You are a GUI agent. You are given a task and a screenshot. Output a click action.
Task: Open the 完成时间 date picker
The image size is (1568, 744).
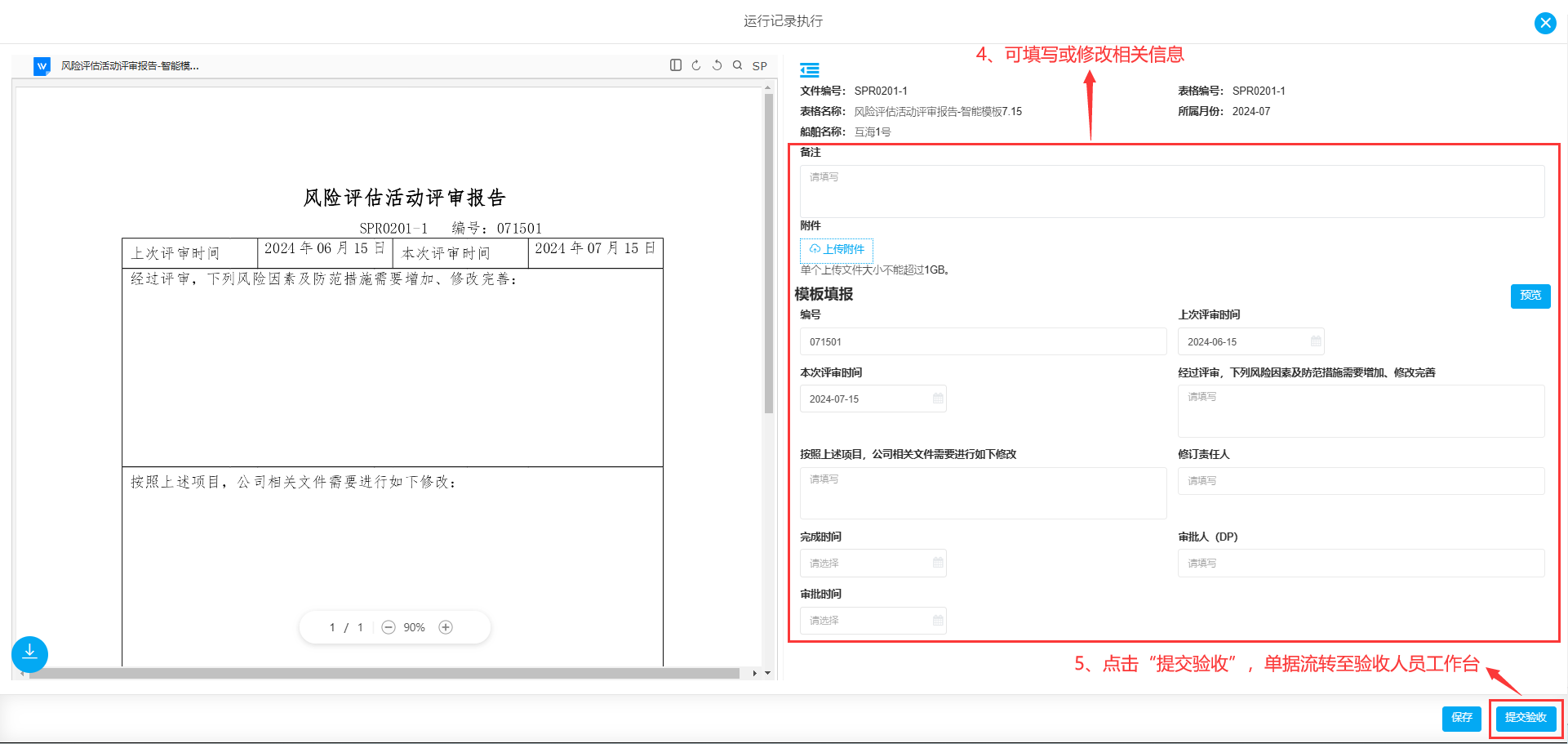pos(873,563)
